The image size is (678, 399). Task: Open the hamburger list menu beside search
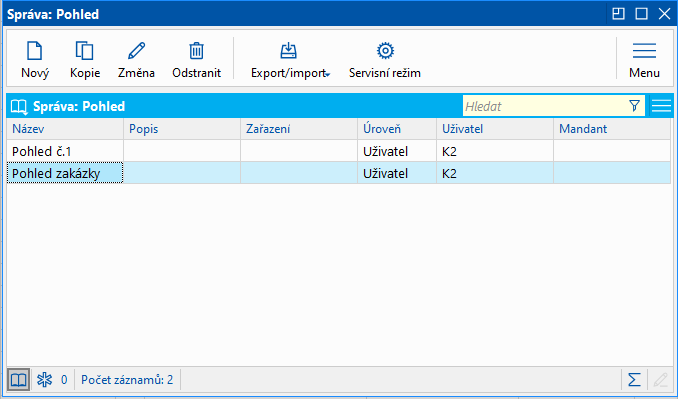tap(661, 106)
